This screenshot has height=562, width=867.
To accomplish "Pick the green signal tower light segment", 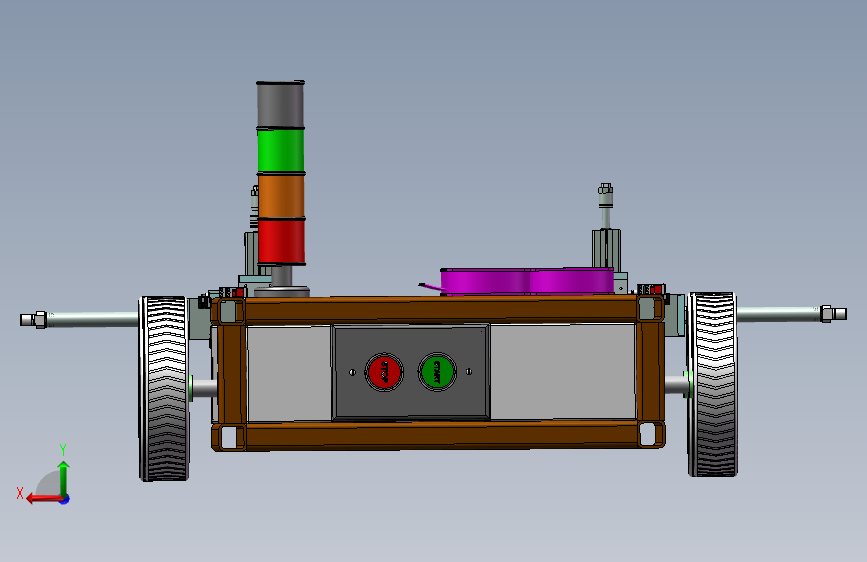I will click(x=281, y=150).
